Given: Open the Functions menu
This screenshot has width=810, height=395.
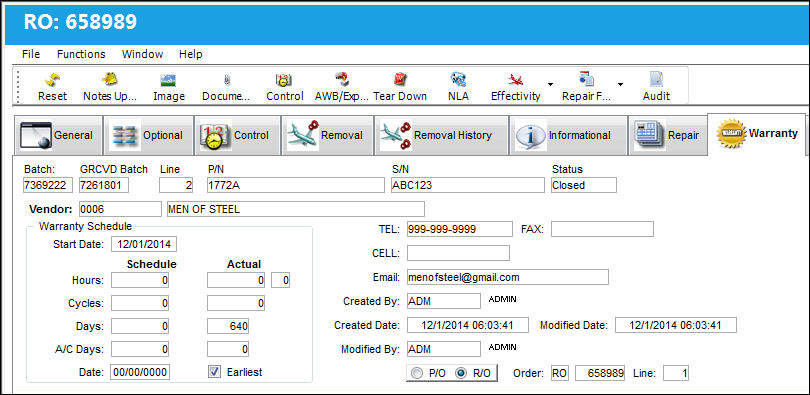Looking at the screenshot, I should point(81,54).
